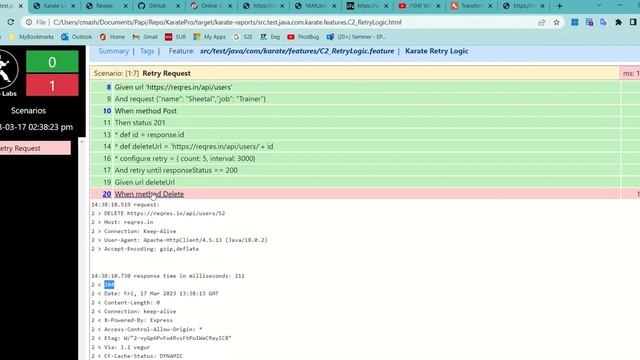Click the share page icon in address bar
640x360 pixels.
pyautogui.click(x=542, y=22)
